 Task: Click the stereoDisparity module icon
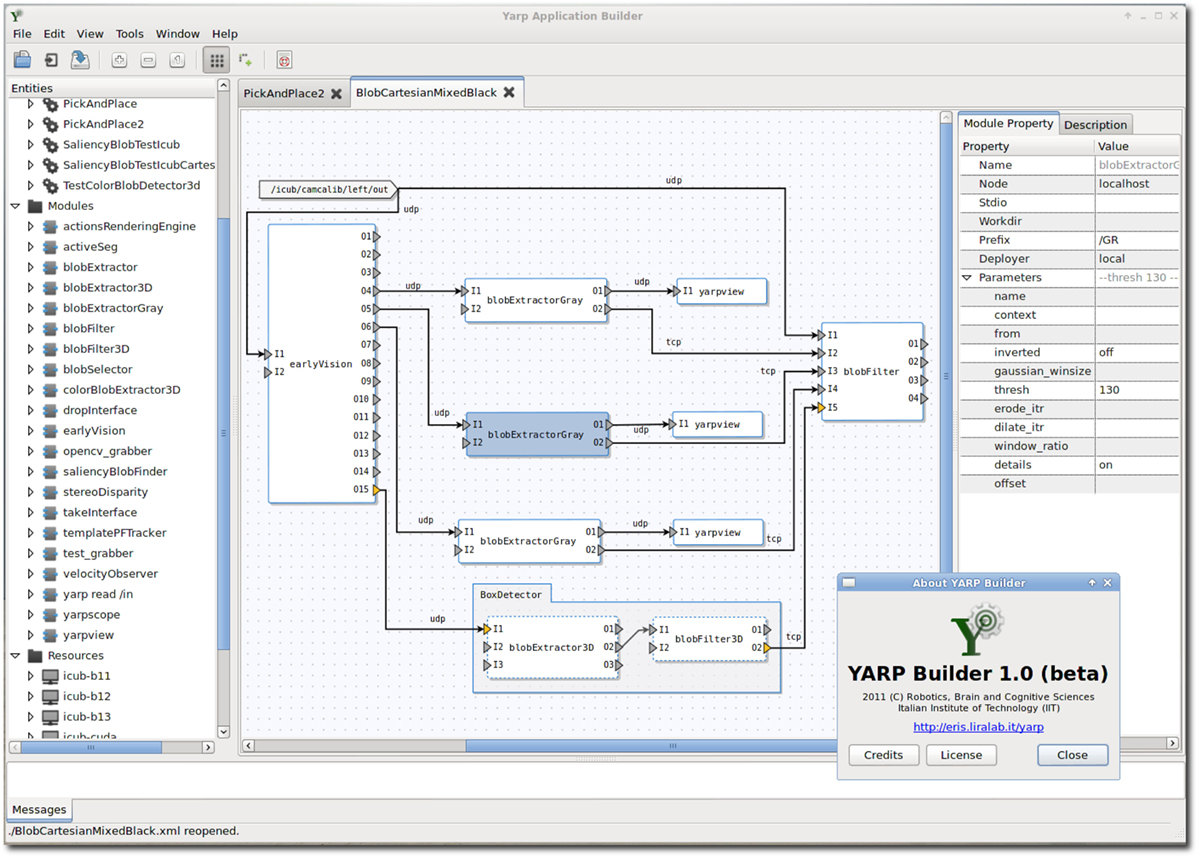click(x=50, y=492)
